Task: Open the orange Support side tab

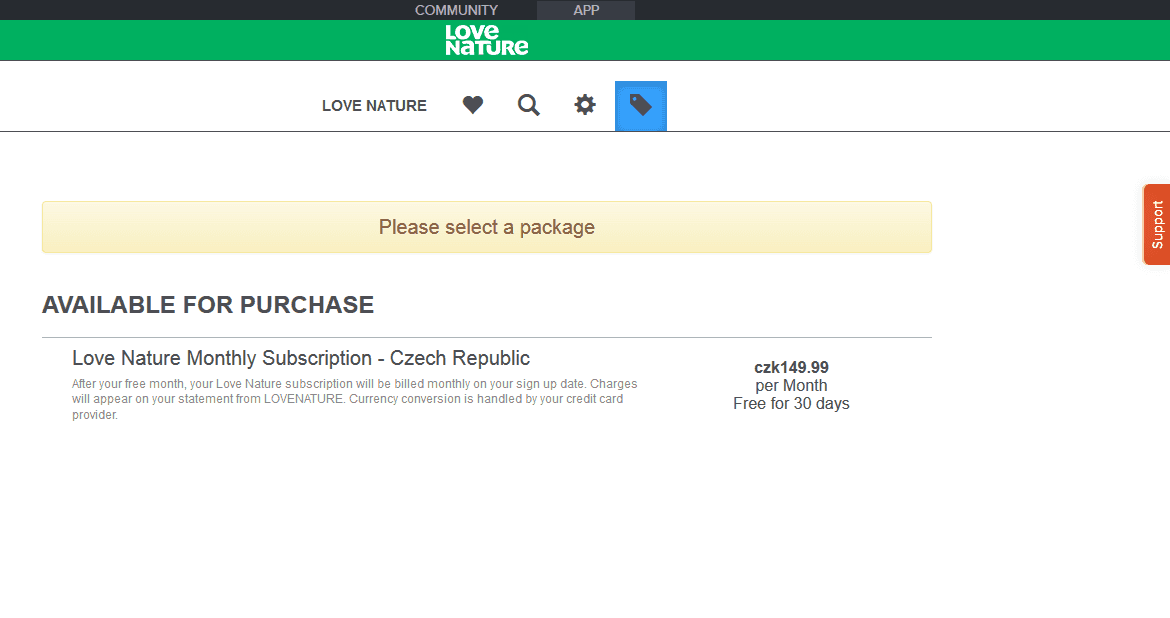Action: pos(1157,225)
